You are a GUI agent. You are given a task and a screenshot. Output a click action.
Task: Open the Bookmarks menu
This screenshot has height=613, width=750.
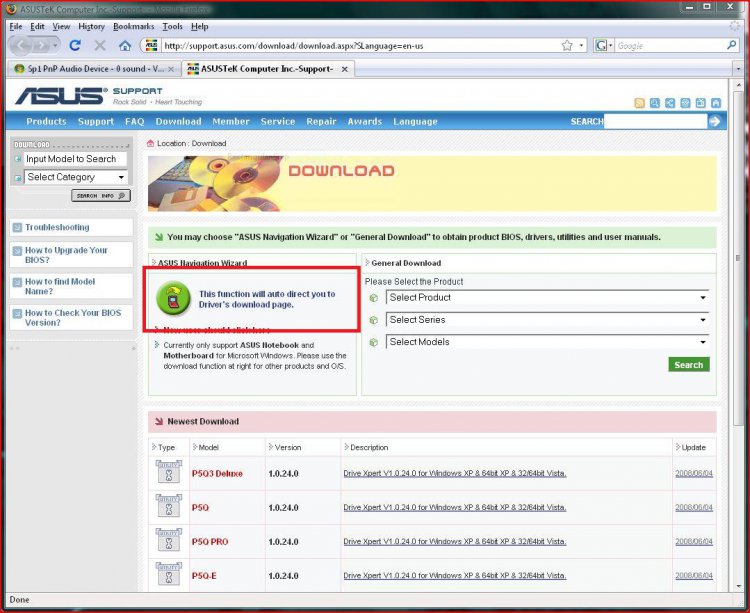click(133, 26)
